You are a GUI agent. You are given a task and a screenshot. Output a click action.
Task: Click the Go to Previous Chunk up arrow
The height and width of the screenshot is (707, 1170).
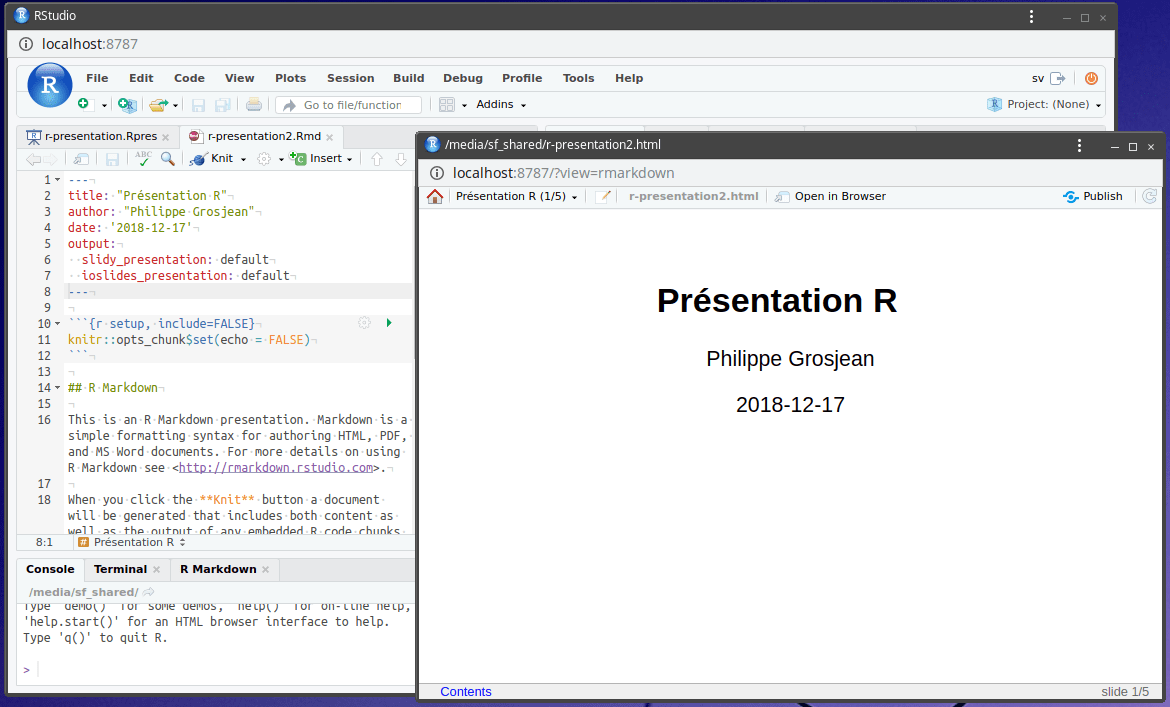[377, 159]
